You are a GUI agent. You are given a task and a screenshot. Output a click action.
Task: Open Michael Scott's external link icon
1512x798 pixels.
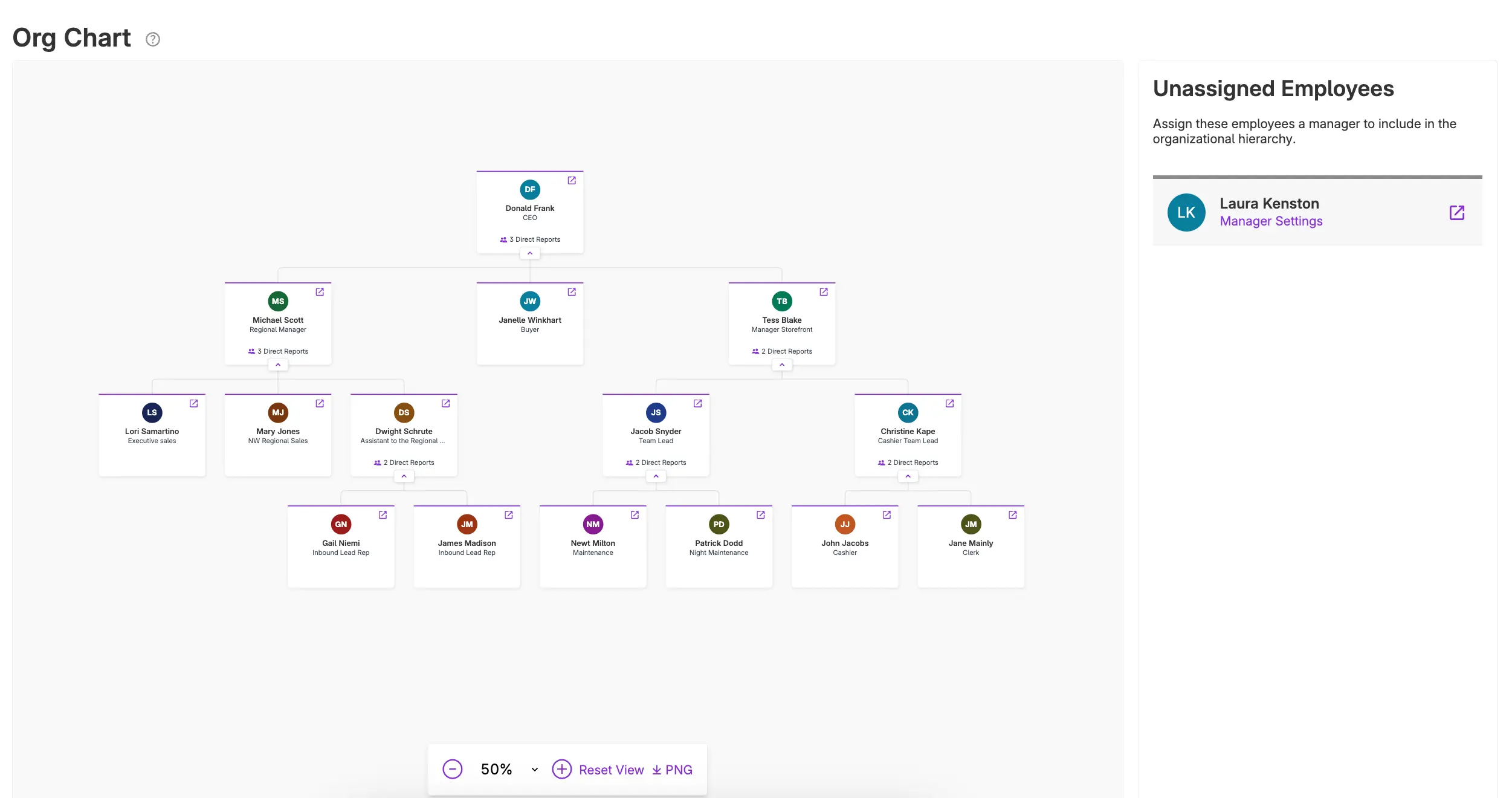[320, 292]
